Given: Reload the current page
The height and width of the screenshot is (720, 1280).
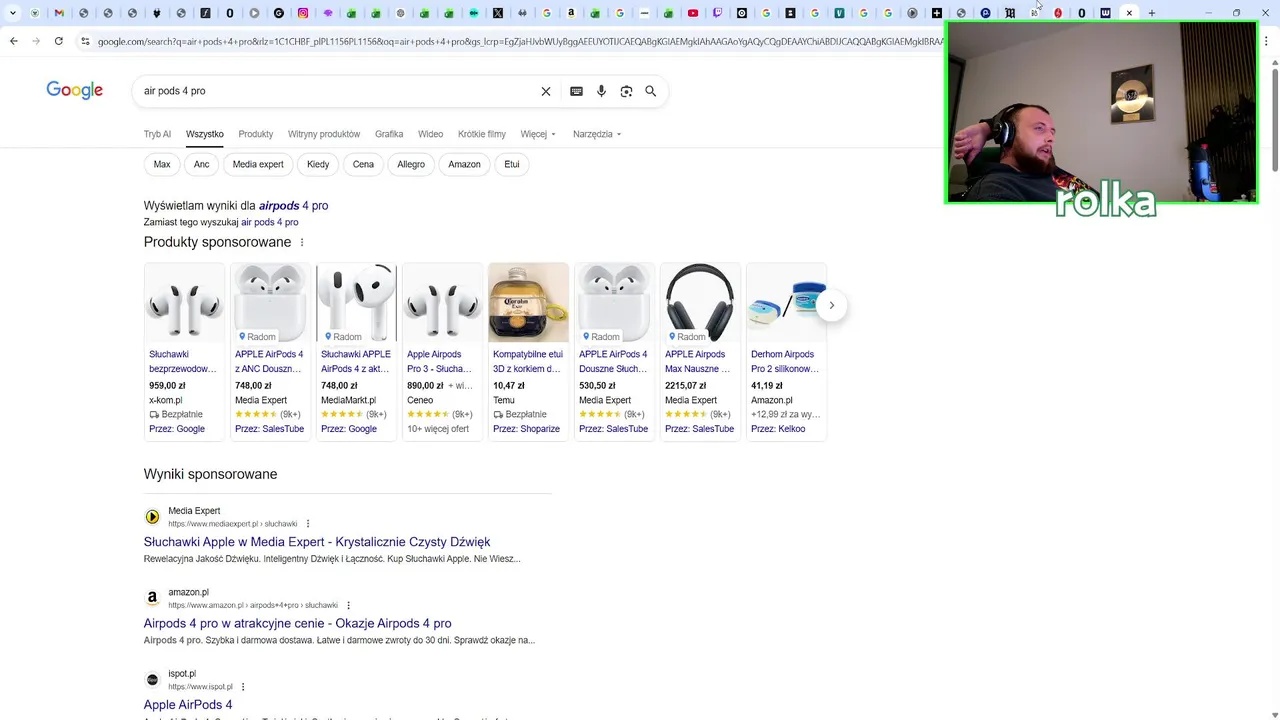Looking at the screenshot, I should tap(59, 41).
